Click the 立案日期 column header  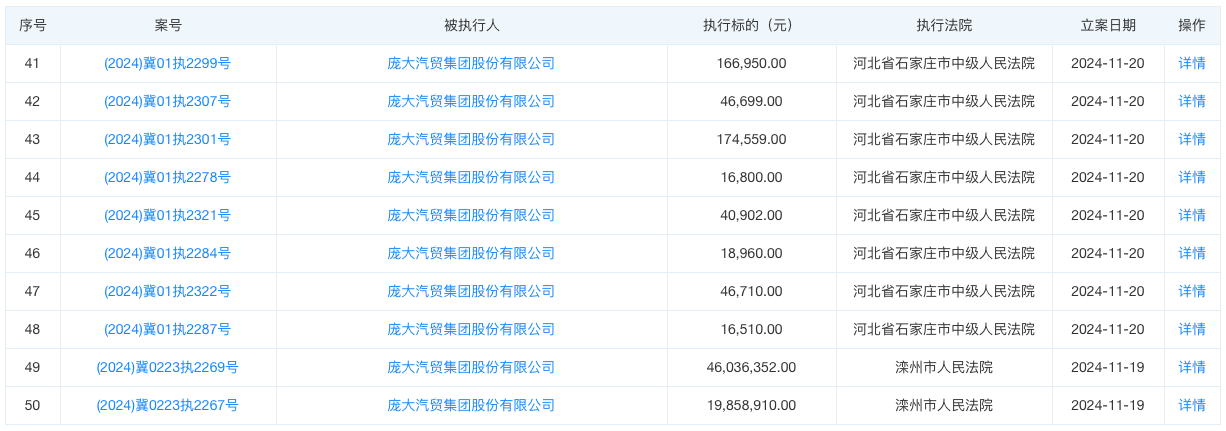(1108, 25)
